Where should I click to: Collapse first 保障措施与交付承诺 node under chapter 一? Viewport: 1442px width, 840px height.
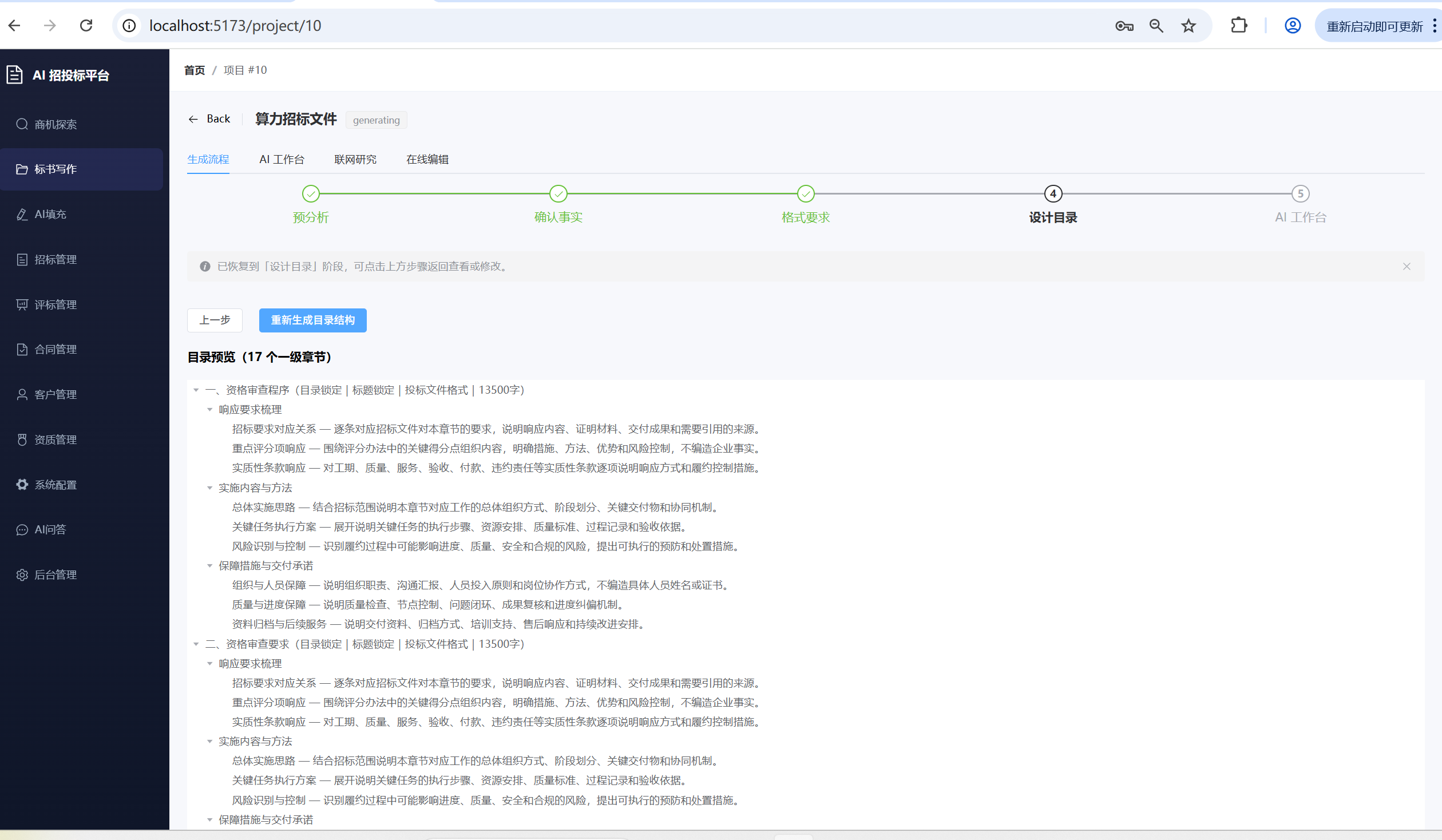coord(209,566)
